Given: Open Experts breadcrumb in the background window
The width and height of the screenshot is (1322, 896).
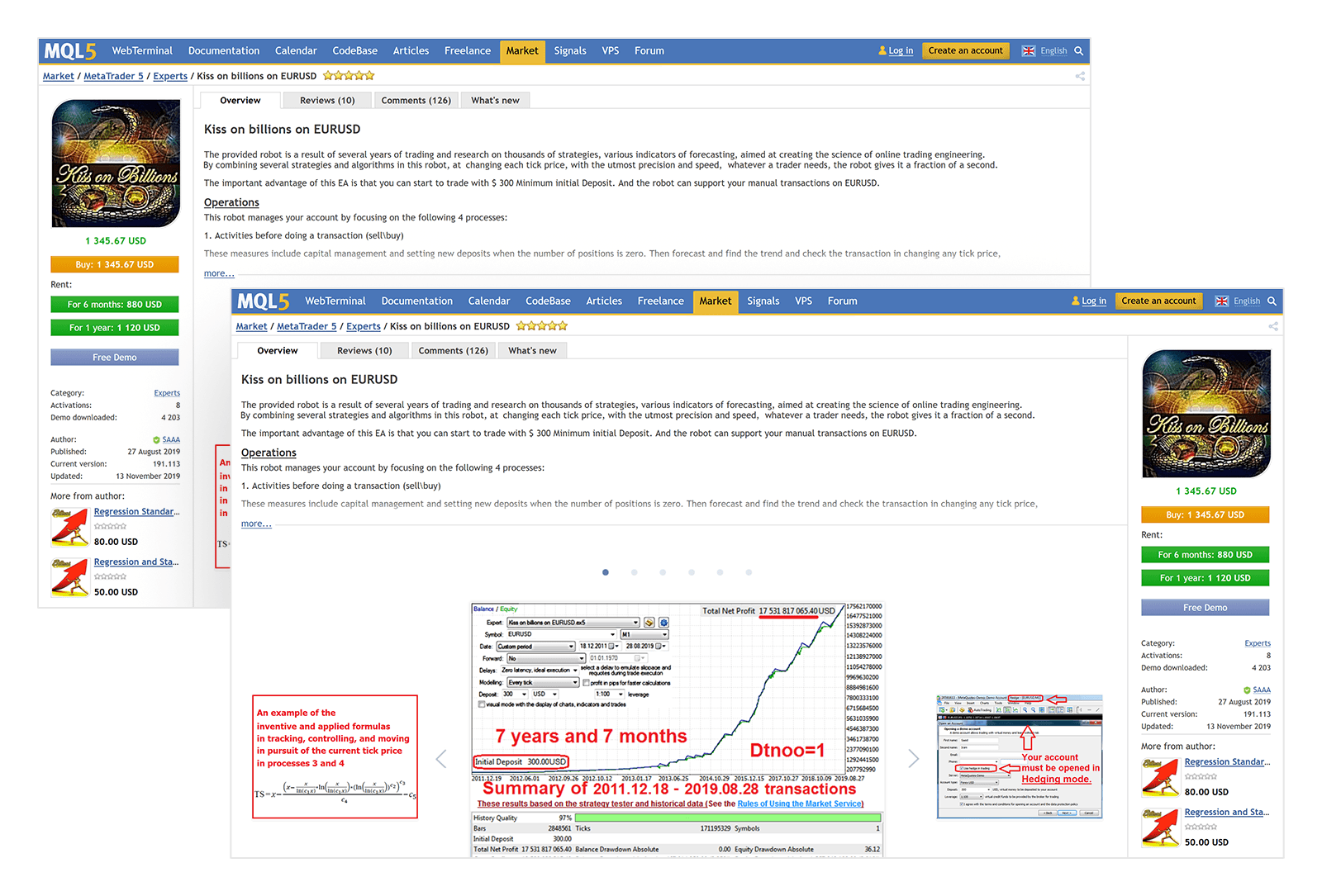Looking at the screenshot, I should [170, 77].
